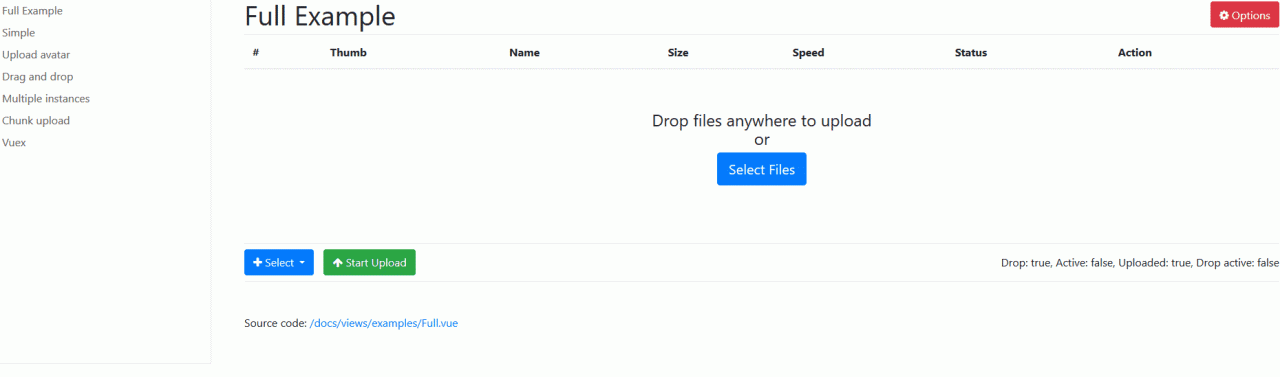This screenshot has height=377, width=1280.
Task: Click the Action column header
Action: click(1135, 52)
